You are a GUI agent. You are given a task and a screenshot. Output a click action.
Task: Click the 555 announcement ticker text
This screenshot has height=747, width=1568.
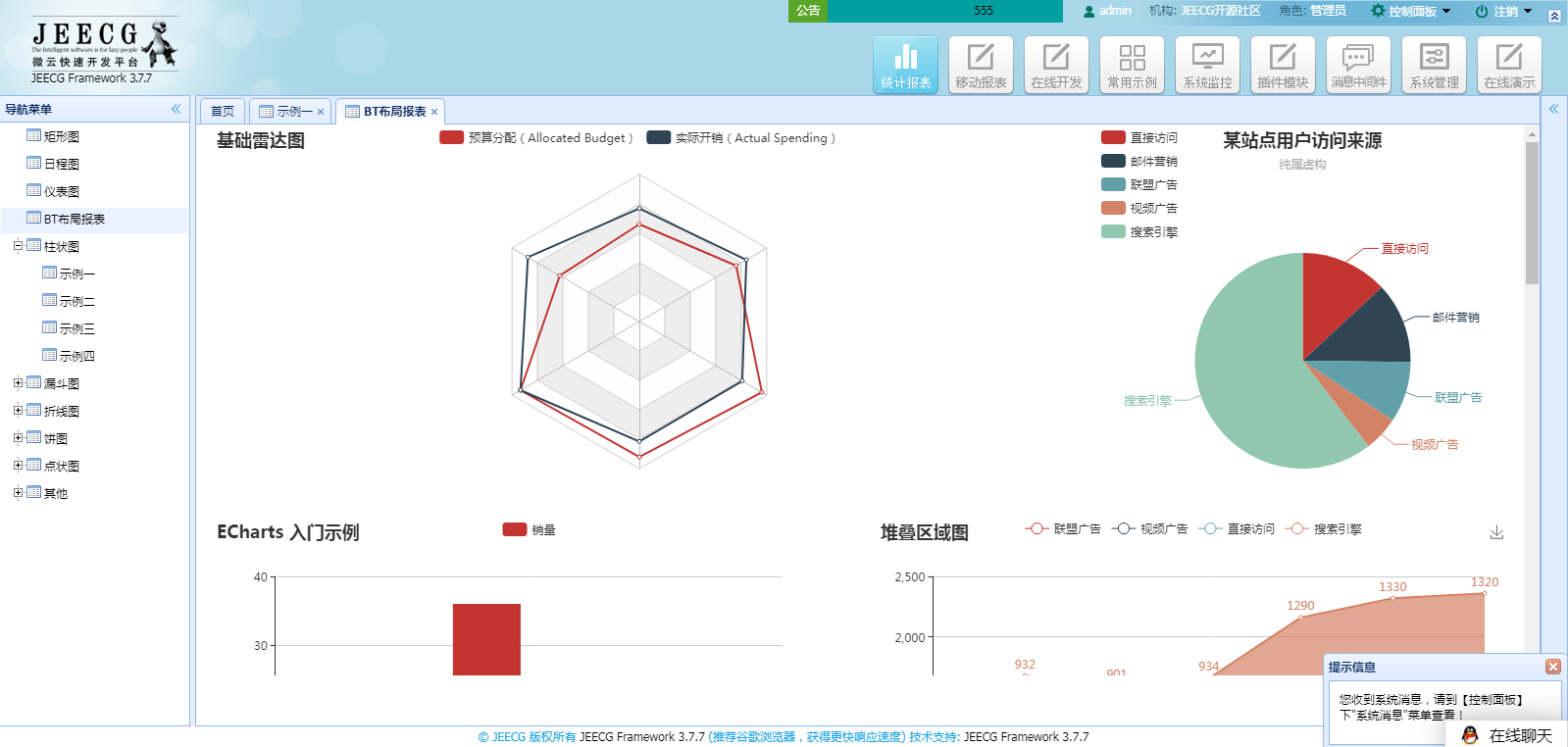pyautogui.click(x=984, y=11)
